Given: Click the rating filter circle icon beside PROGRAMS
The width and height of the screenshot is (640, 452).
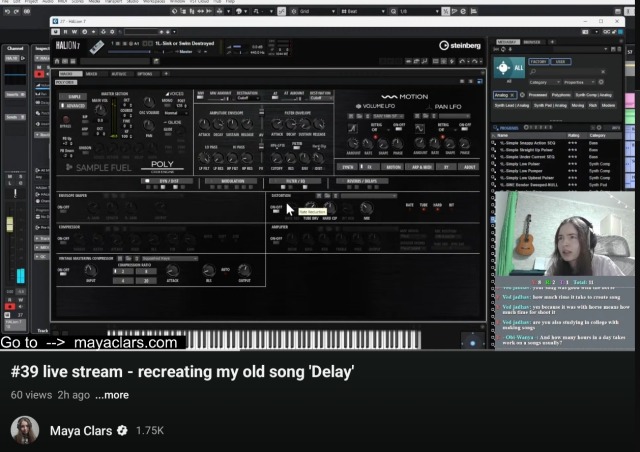Looking at the screenshot, I should pyautogui.click(x=526, y=127).
